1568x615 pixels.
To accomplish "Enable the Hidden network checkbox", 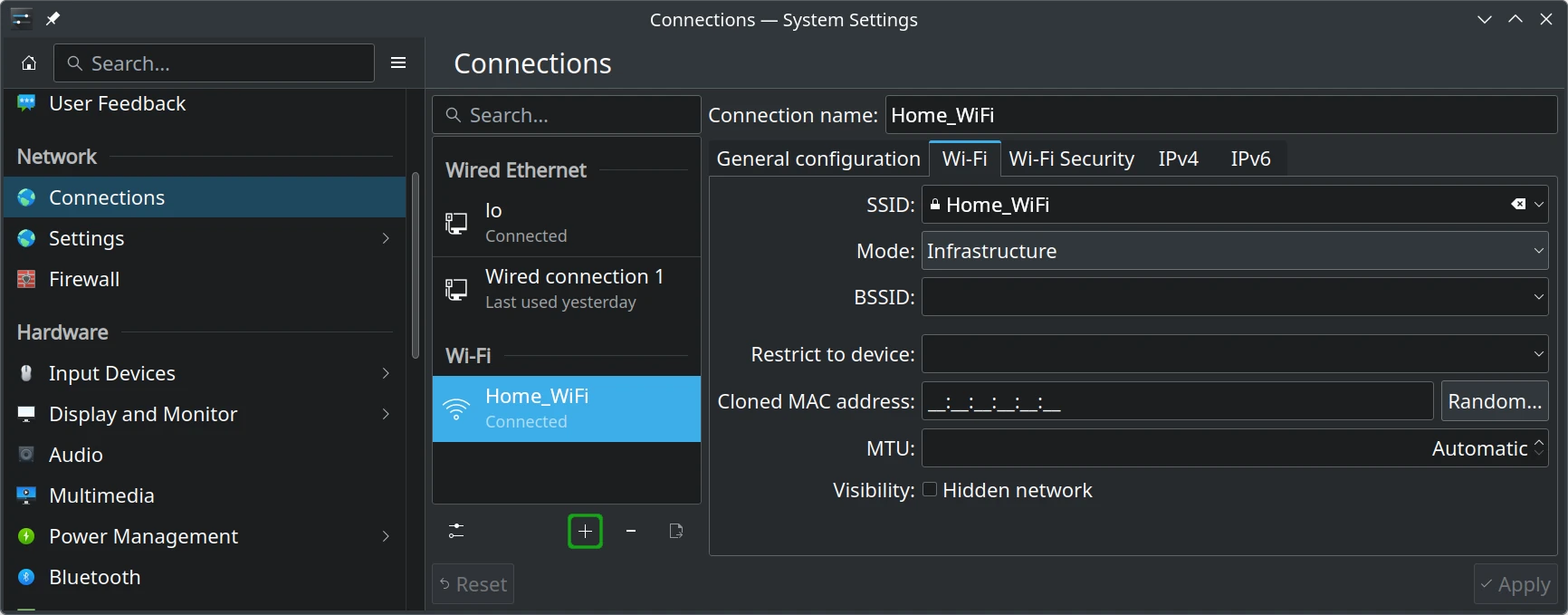I will click(930, 490).
